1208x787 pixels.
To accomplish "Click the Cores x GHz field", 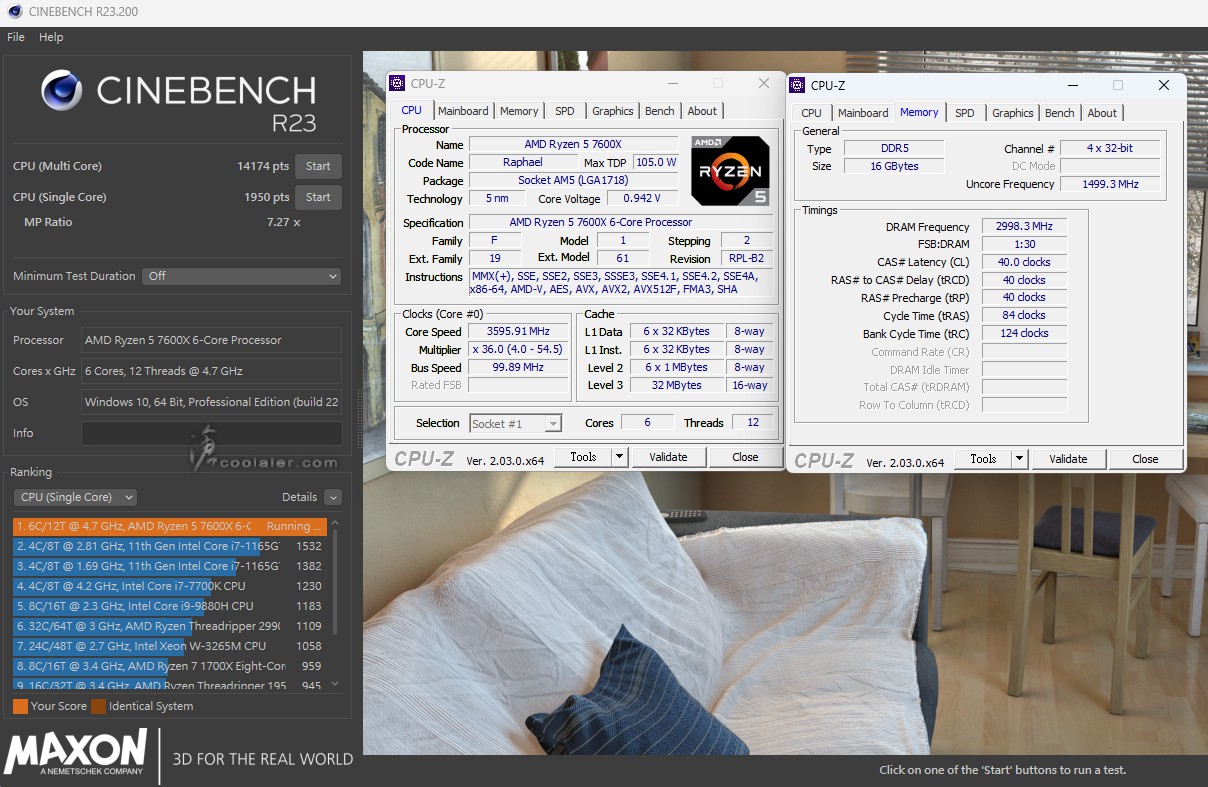I will [212, 371].
